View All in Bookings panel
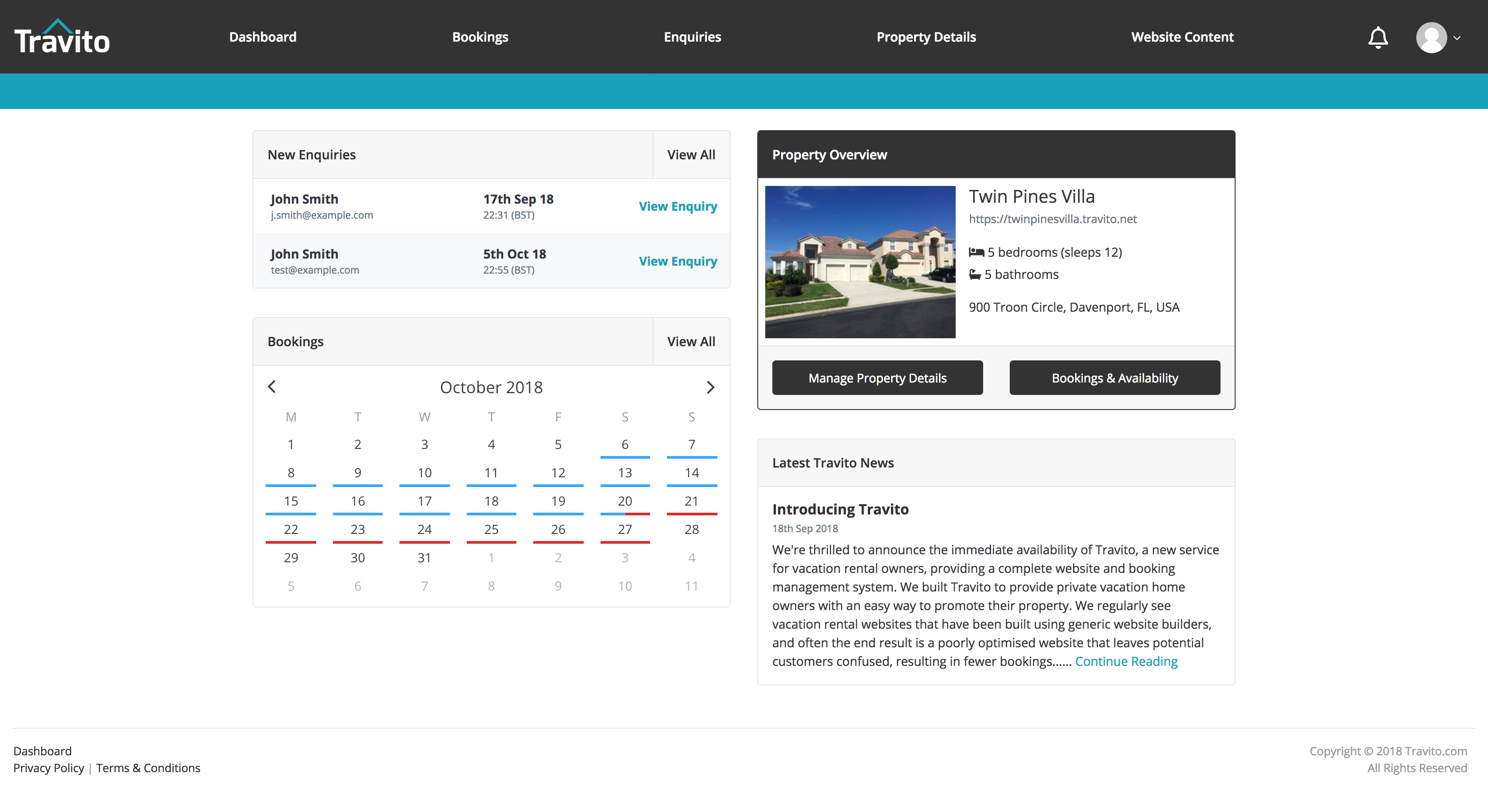This screenshot has width=1488, height=812. coord(691,341)
